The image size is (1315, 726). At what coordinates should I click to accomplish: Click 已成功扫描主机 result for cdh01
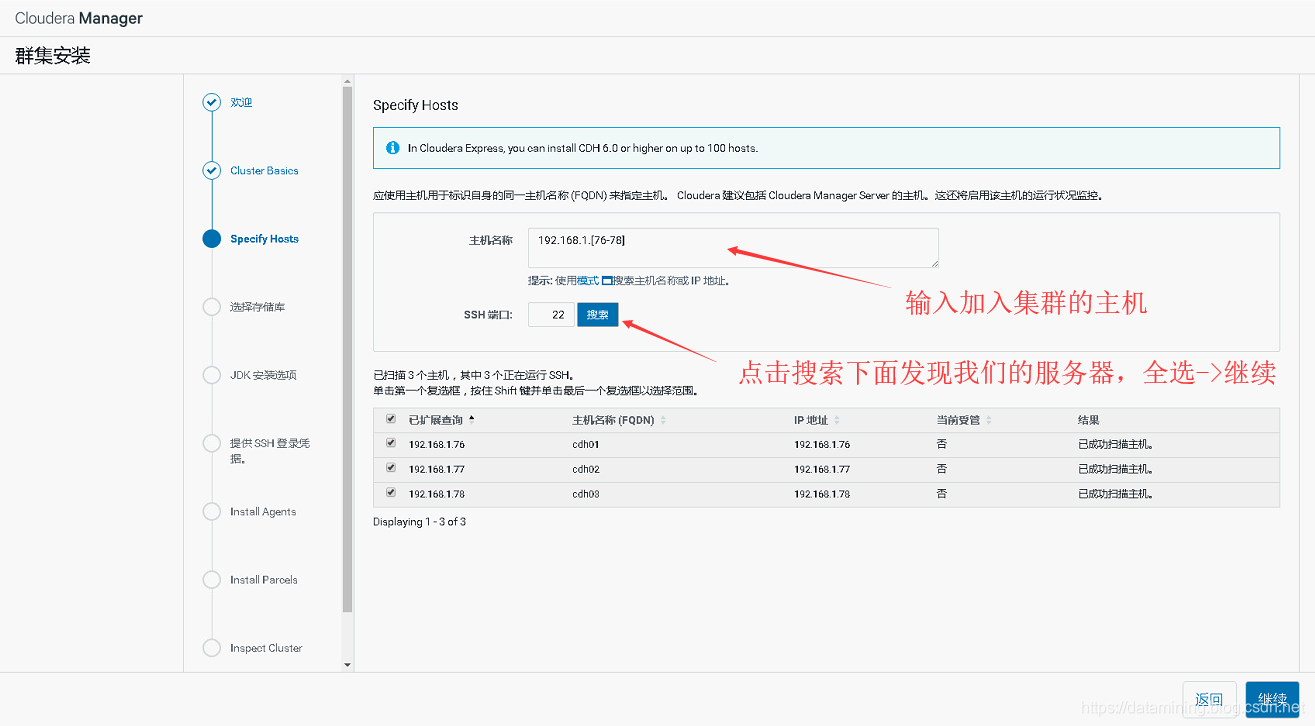coord(1116,445)
